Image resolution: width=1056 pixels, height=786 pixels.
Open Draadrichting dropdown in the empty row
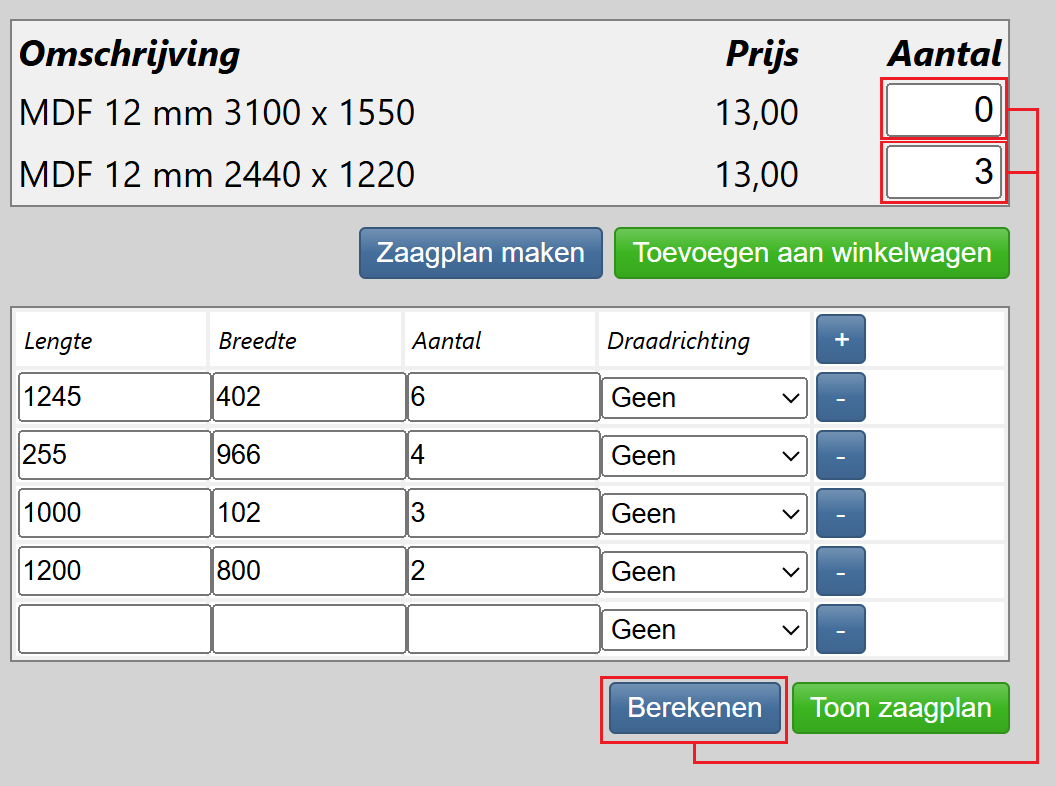click(x=704, y=629)
